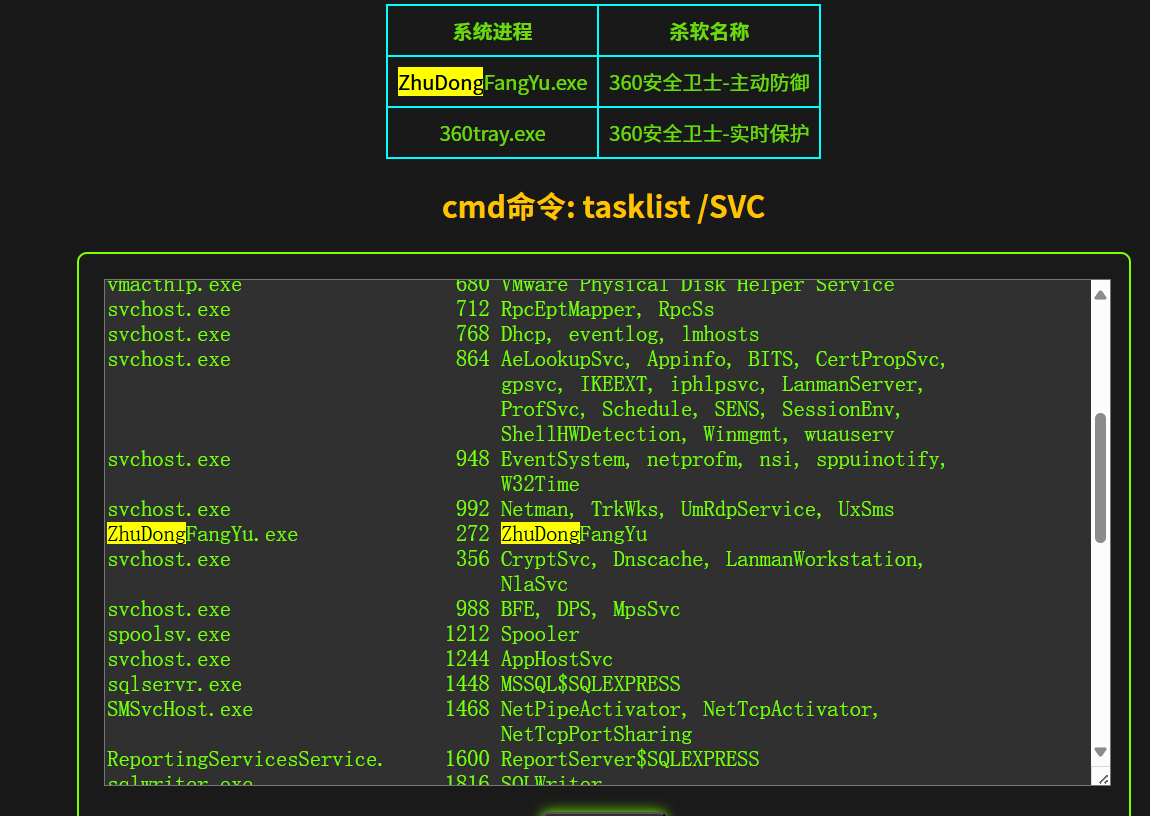Click the PID 1600 value
This screenshot has width=1150, height=816.
[x=467, y=759]
